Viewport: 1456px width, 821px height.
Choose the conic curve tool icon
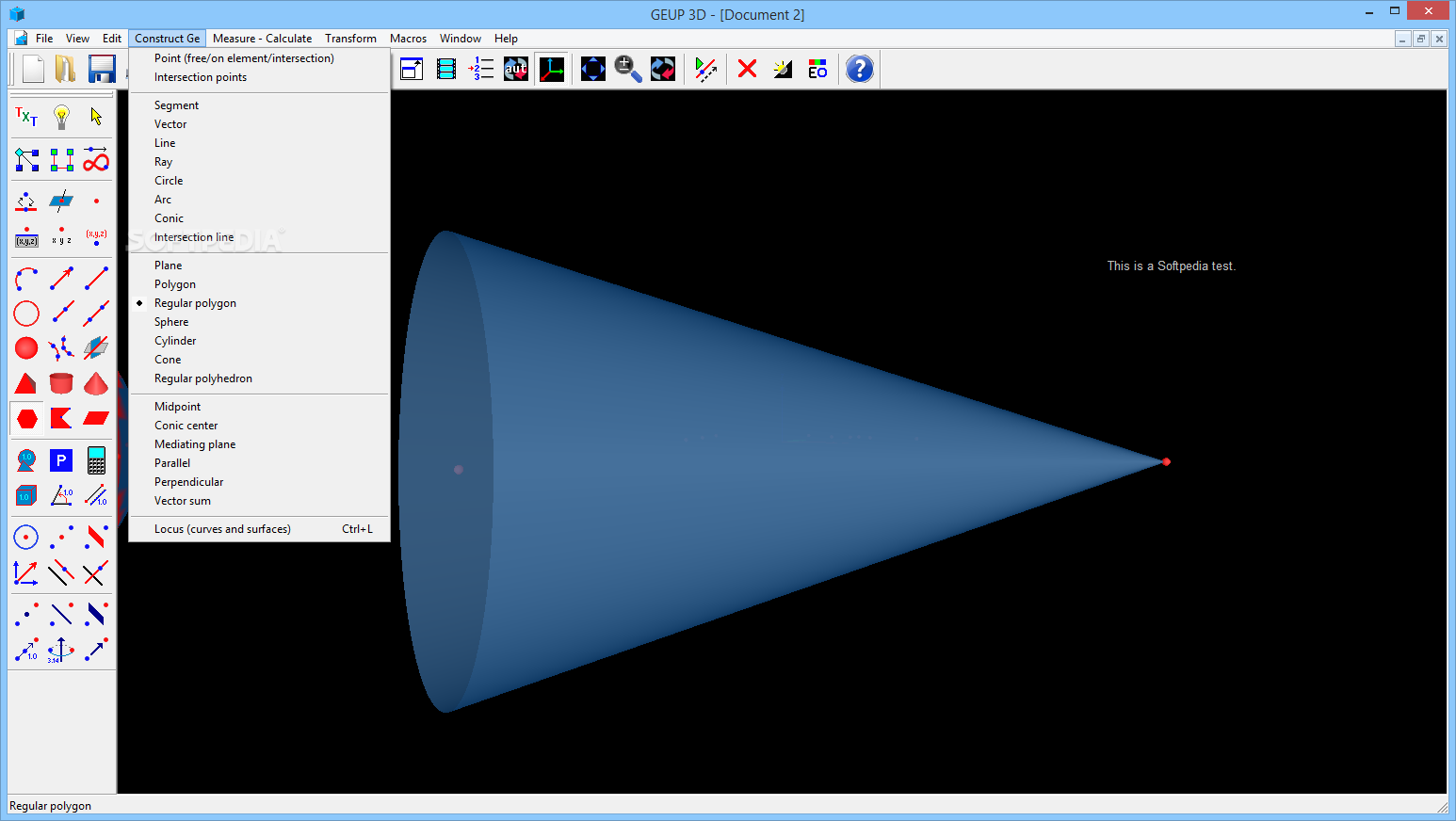tap(61, 348)
